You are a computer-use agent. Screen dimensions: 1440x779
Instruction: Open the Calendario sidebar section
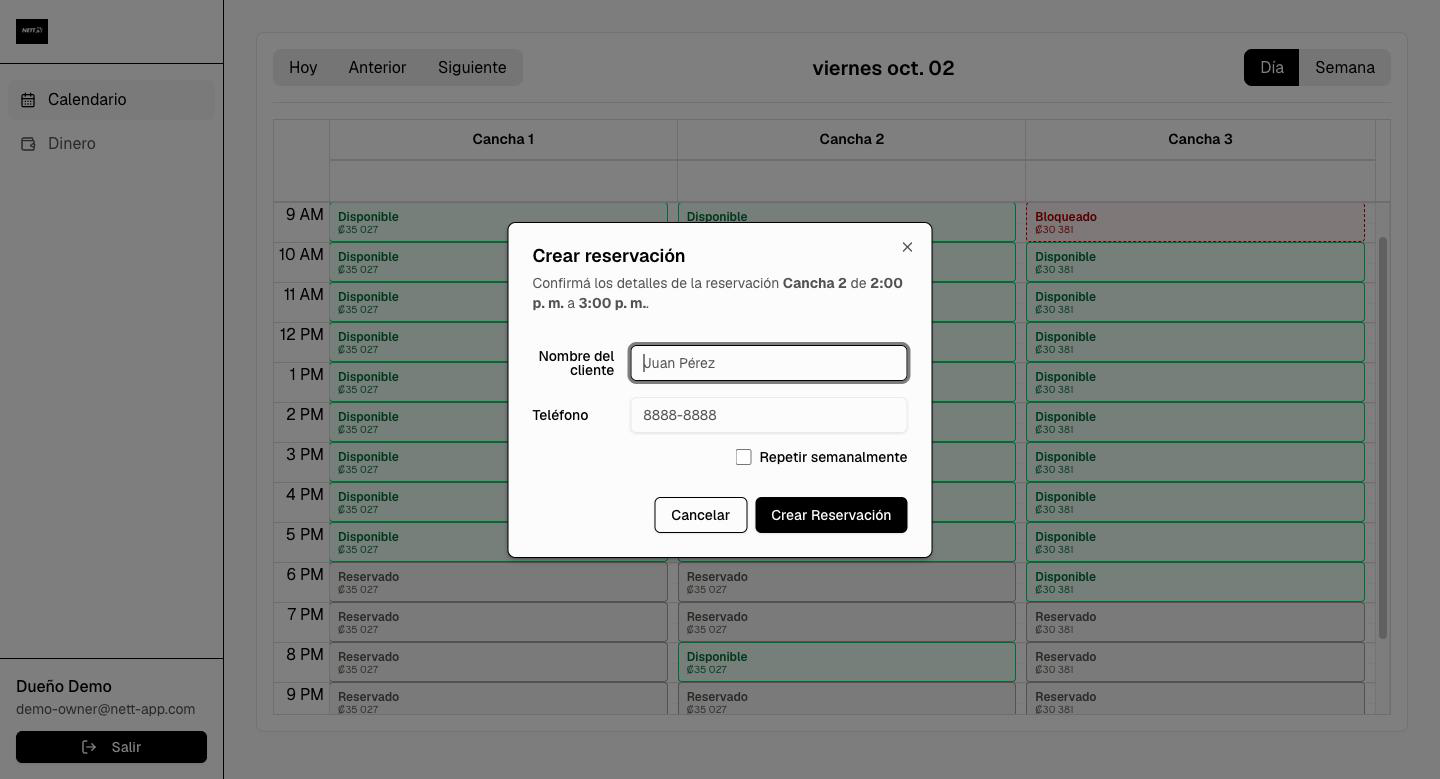pyautogui.click(x=112, y=100)
